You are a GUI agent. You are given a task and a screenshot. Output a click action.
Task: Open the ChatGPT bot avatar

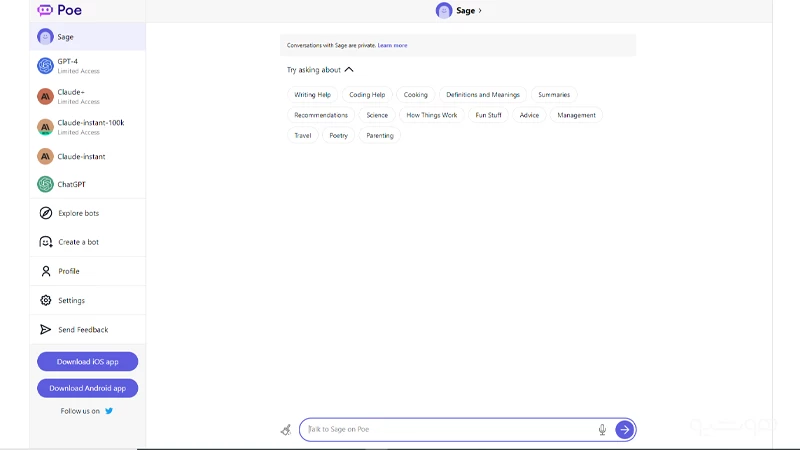45,184
